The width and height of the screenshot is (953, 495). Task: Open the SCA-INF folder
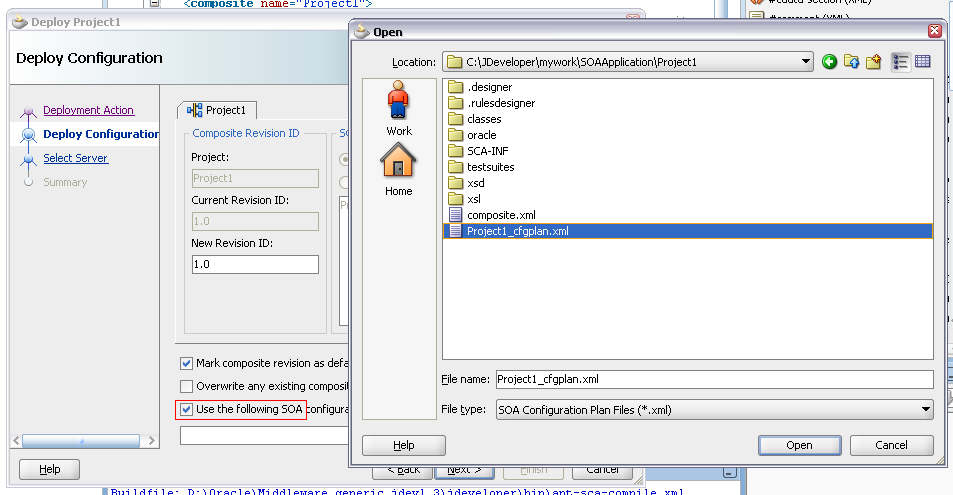[x=486, y=151]
